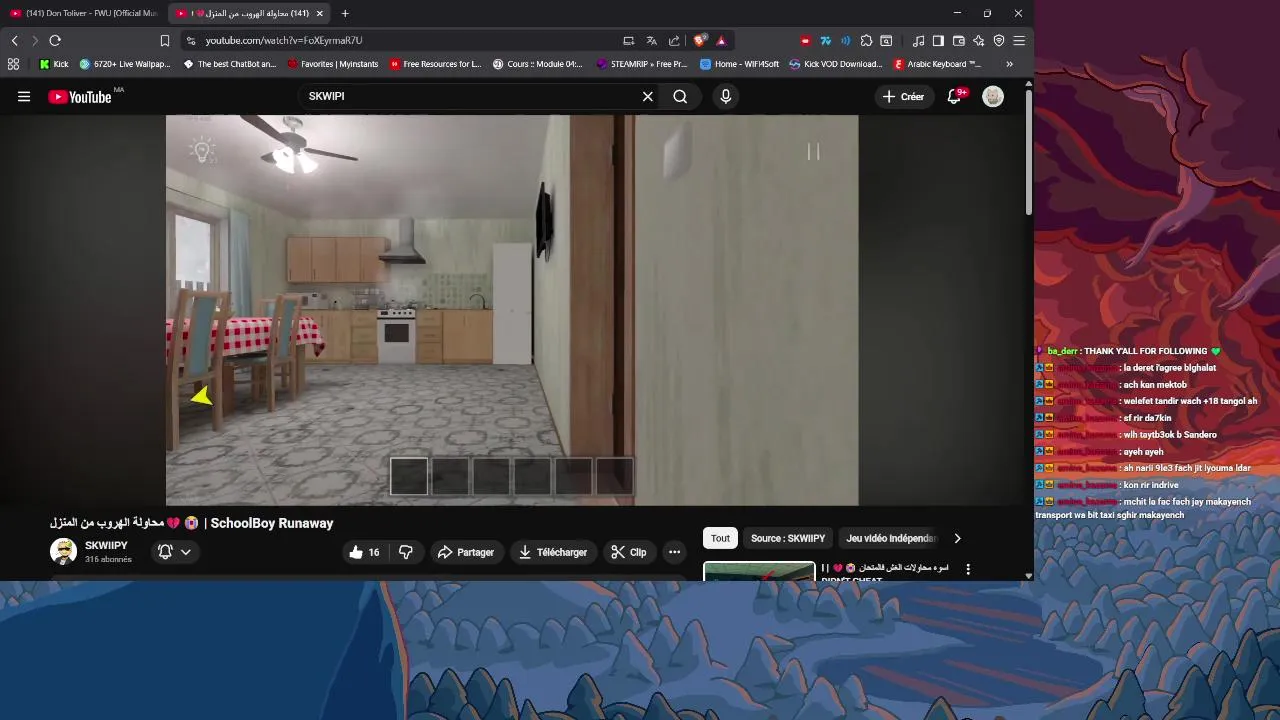
Task: Start voice search with microphone icon
Action: [x=726, y=97]
